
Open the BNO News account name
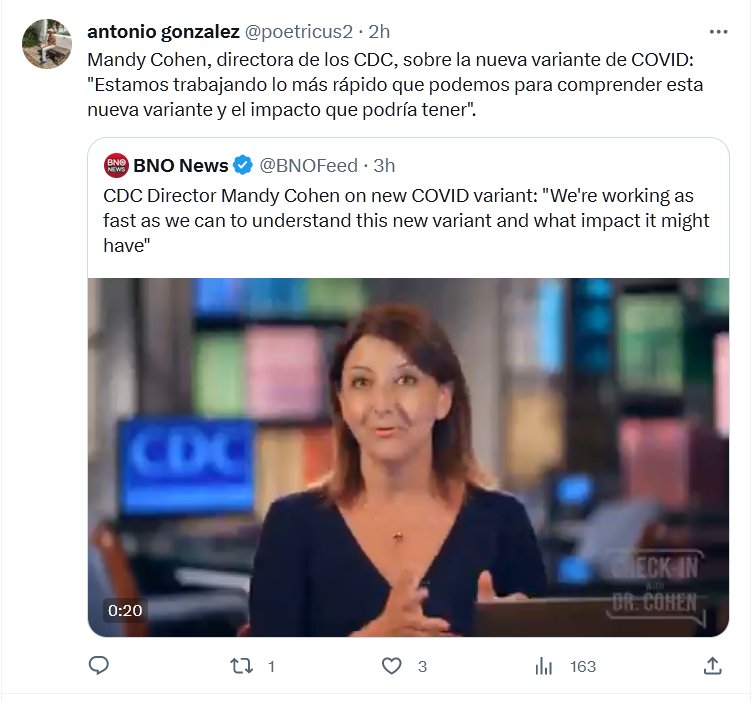(x=180, y=165)
